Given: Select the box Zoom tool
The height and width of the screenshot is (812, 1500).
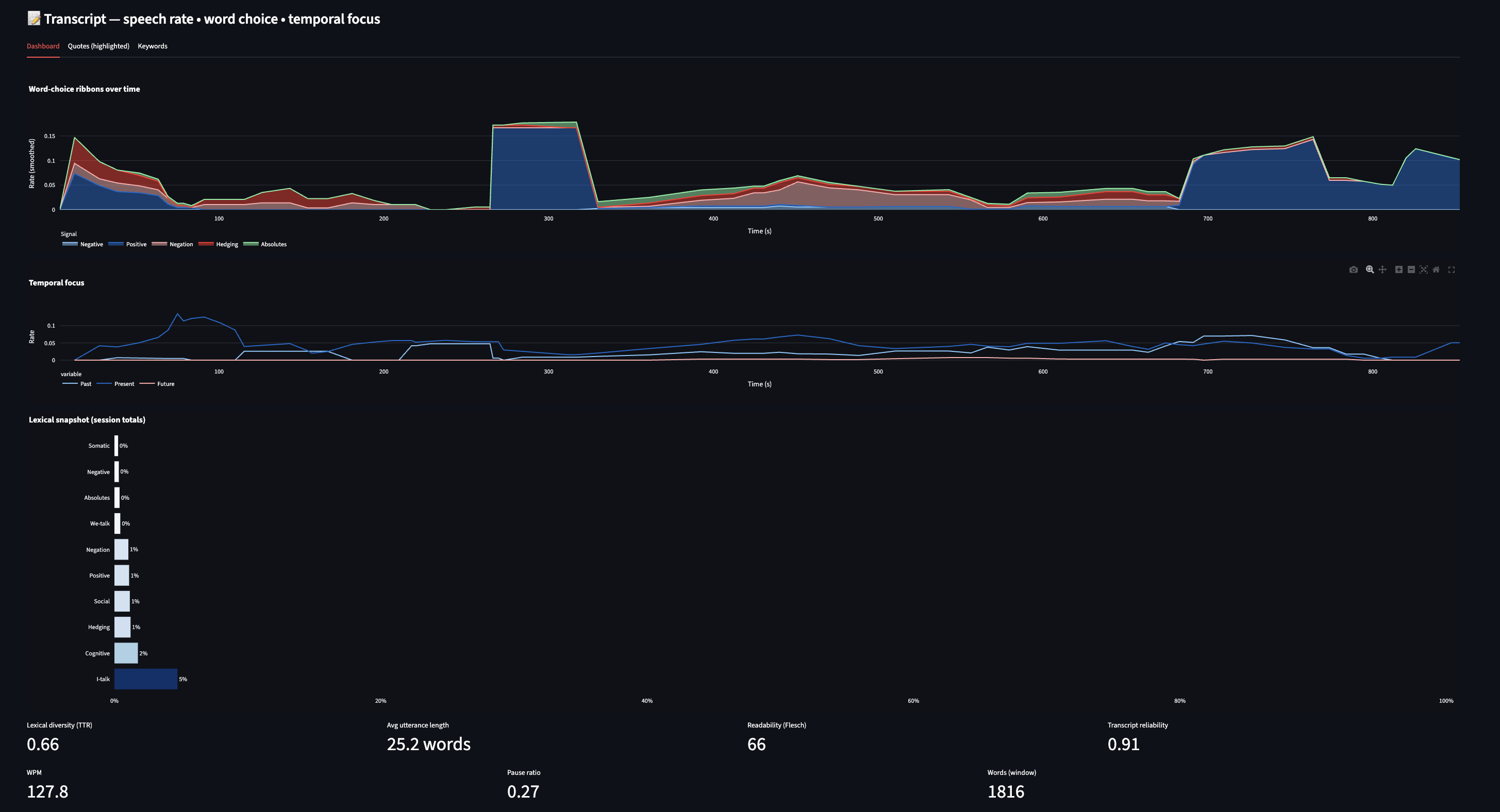Looking at the screenshot, I should coord(1370,269).
